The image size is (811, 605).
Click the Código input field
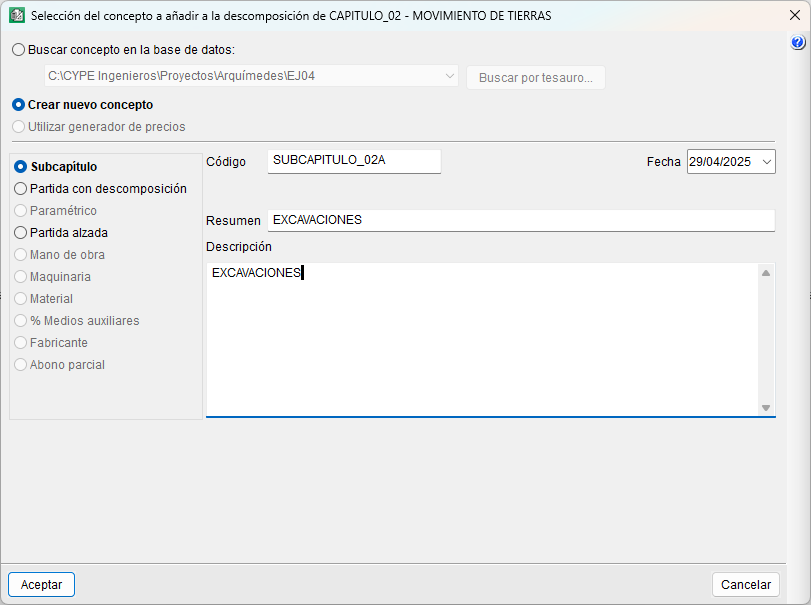[x=354, y=161]
